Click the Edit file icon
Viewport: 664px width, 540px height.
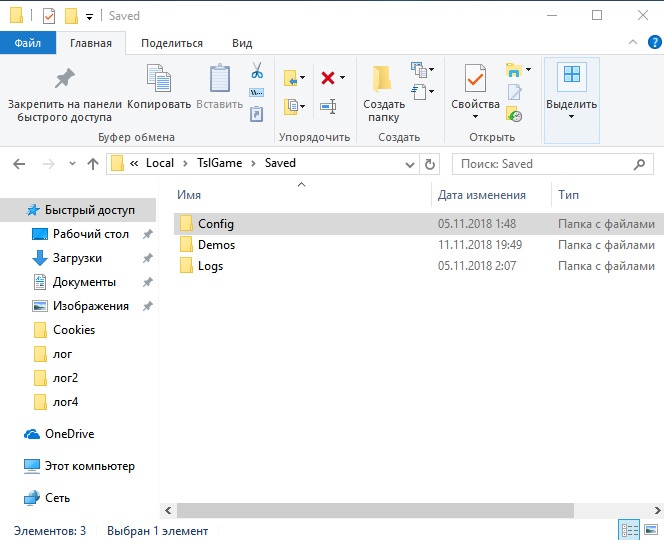[515, 92]
